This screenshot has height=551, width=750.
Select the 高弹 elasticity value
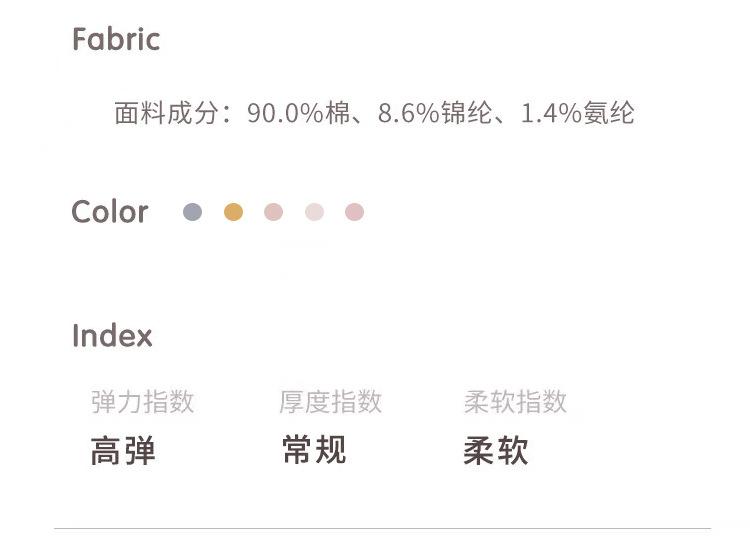point(123,451)
